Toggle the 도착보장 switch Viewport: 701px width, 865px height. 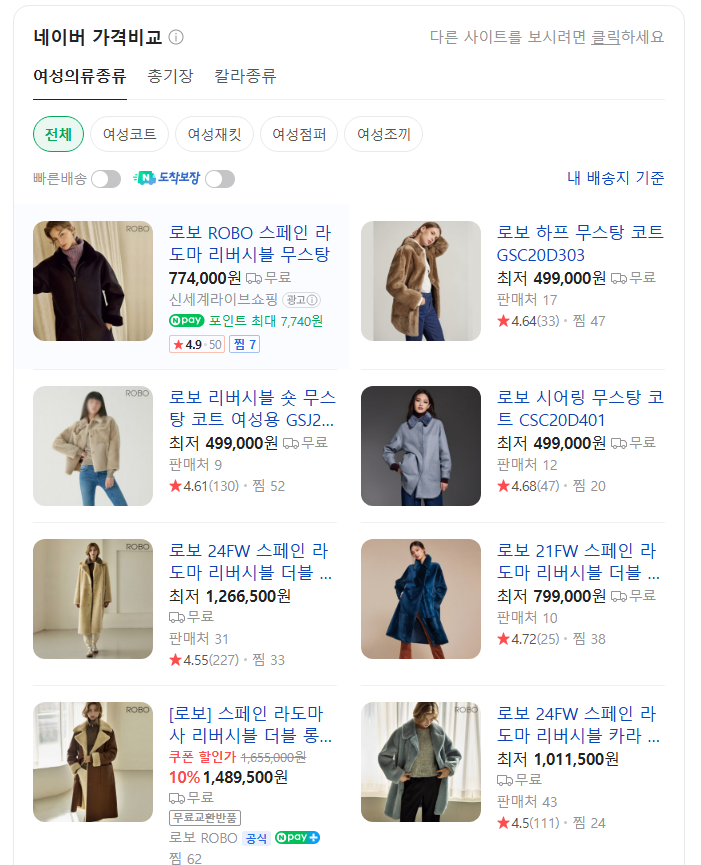click(x=220, y=179)
